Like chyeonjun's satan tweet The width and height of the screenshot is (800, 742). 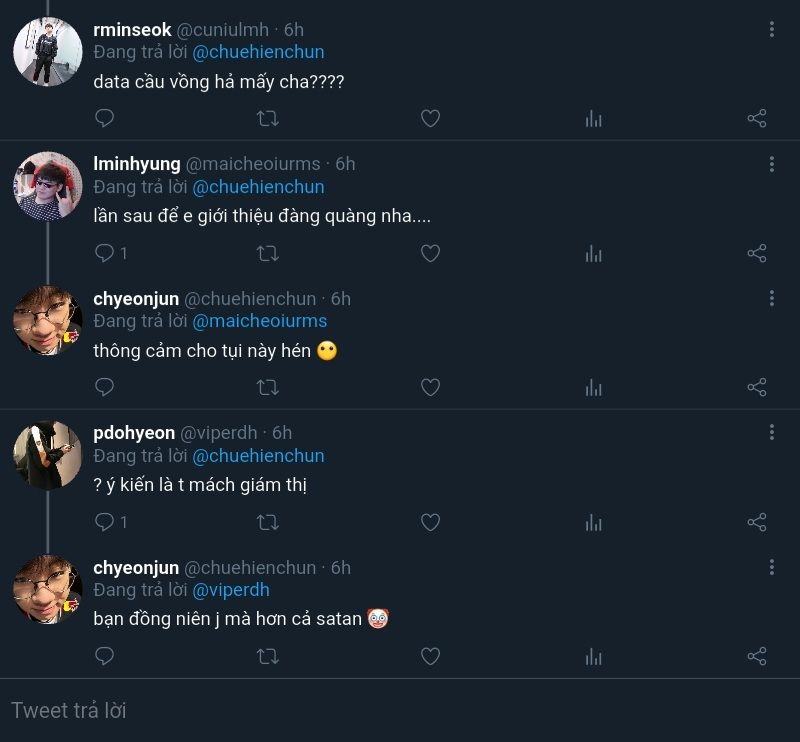pyautogui.click(x=430, y=656)
